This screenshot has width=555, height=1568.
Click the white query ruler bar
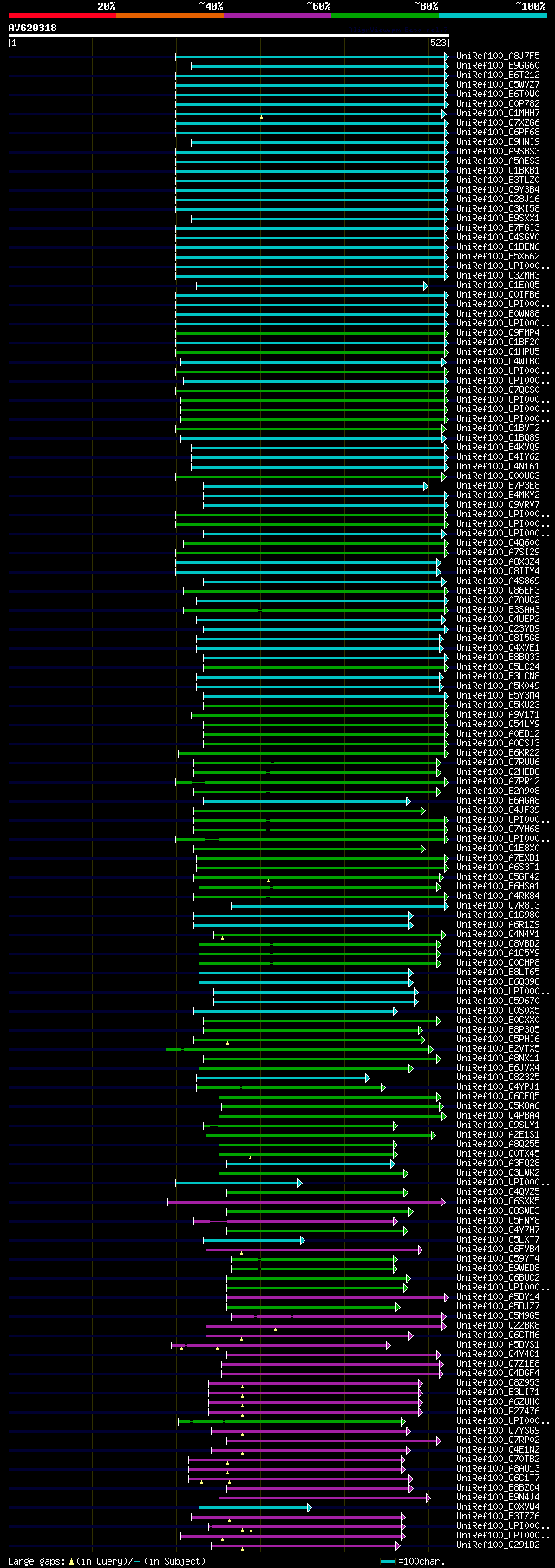click(229, 36)
